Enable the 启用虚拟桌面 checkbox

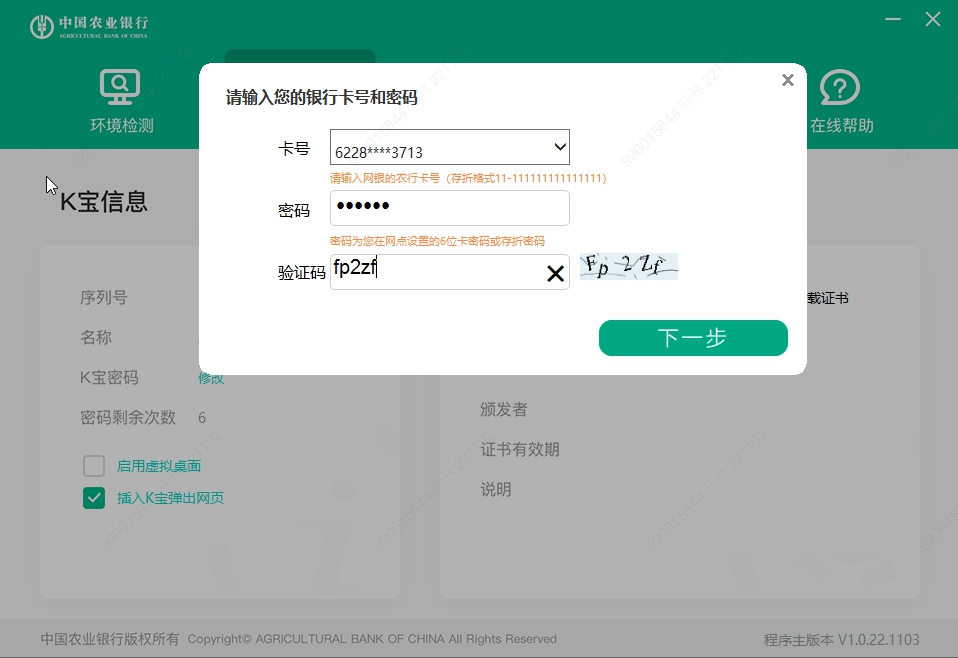[94, 466]
